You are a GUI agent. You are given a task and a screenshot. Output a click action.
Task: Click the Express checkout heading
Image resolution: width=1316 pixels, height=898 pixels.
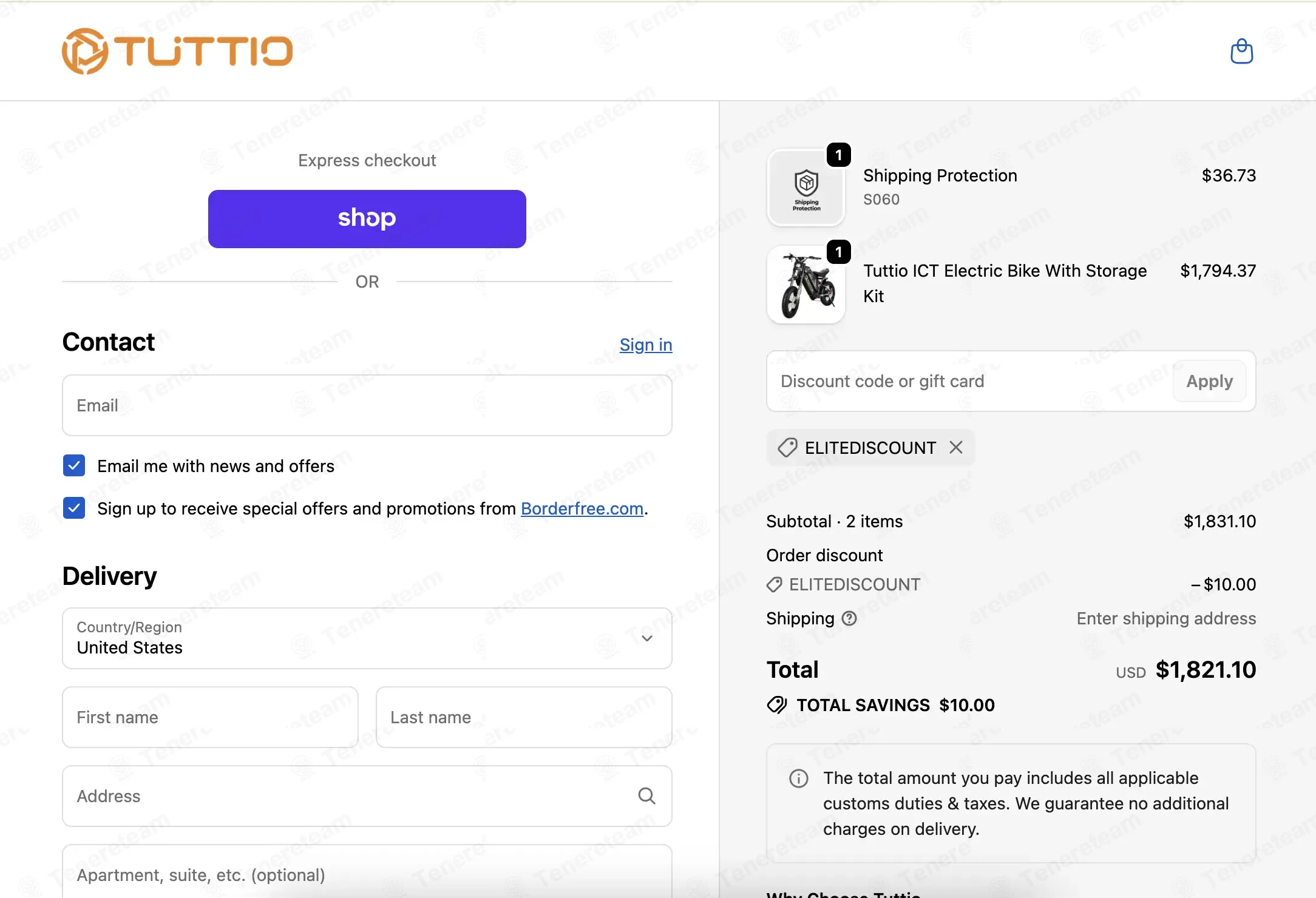pyautogui.click(x=367, y=160)
